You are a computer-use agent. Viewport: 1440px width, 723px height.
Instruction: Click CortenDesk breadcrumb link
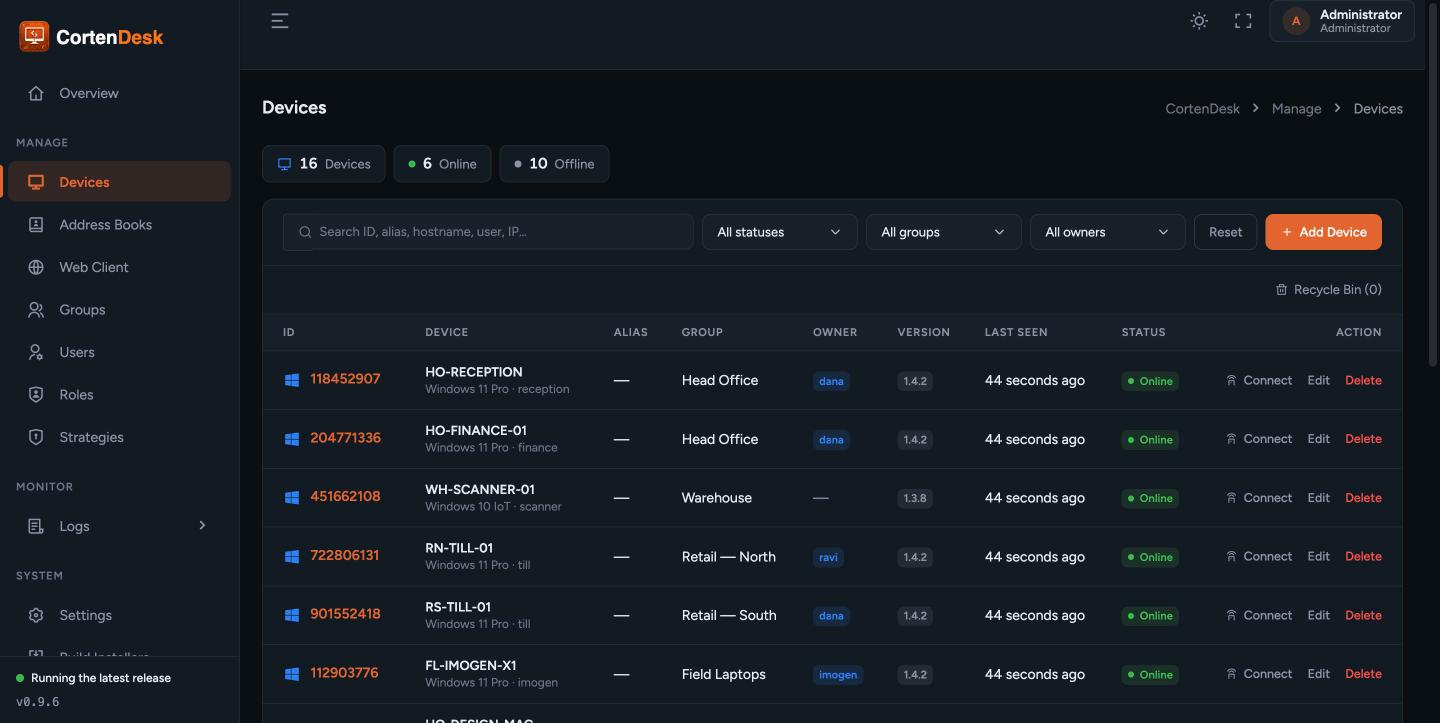tap(1202, 109)
